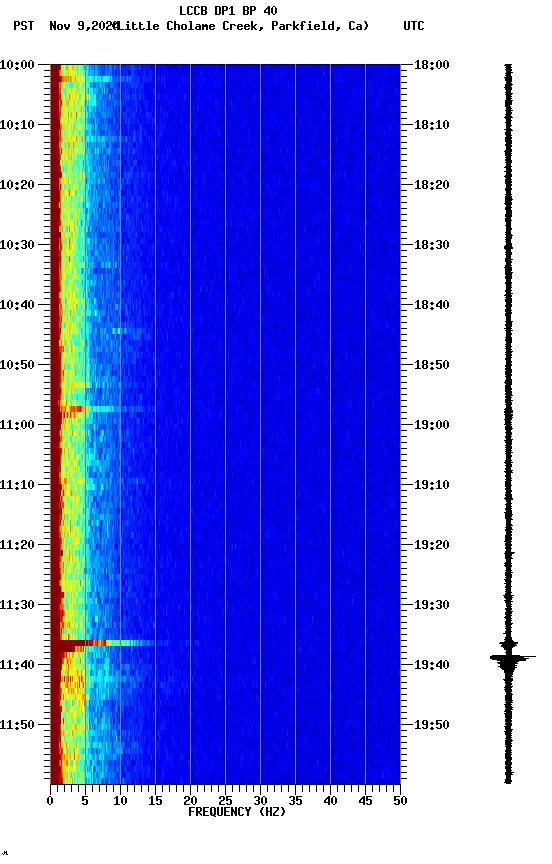Click the 'UTC' timezone label
The width and height of the screenshot is (552, 864).
coord(414,26)
